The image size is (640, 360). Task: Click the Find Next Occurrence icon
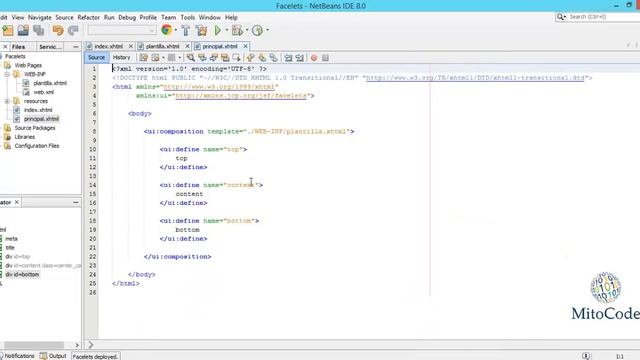213,58
